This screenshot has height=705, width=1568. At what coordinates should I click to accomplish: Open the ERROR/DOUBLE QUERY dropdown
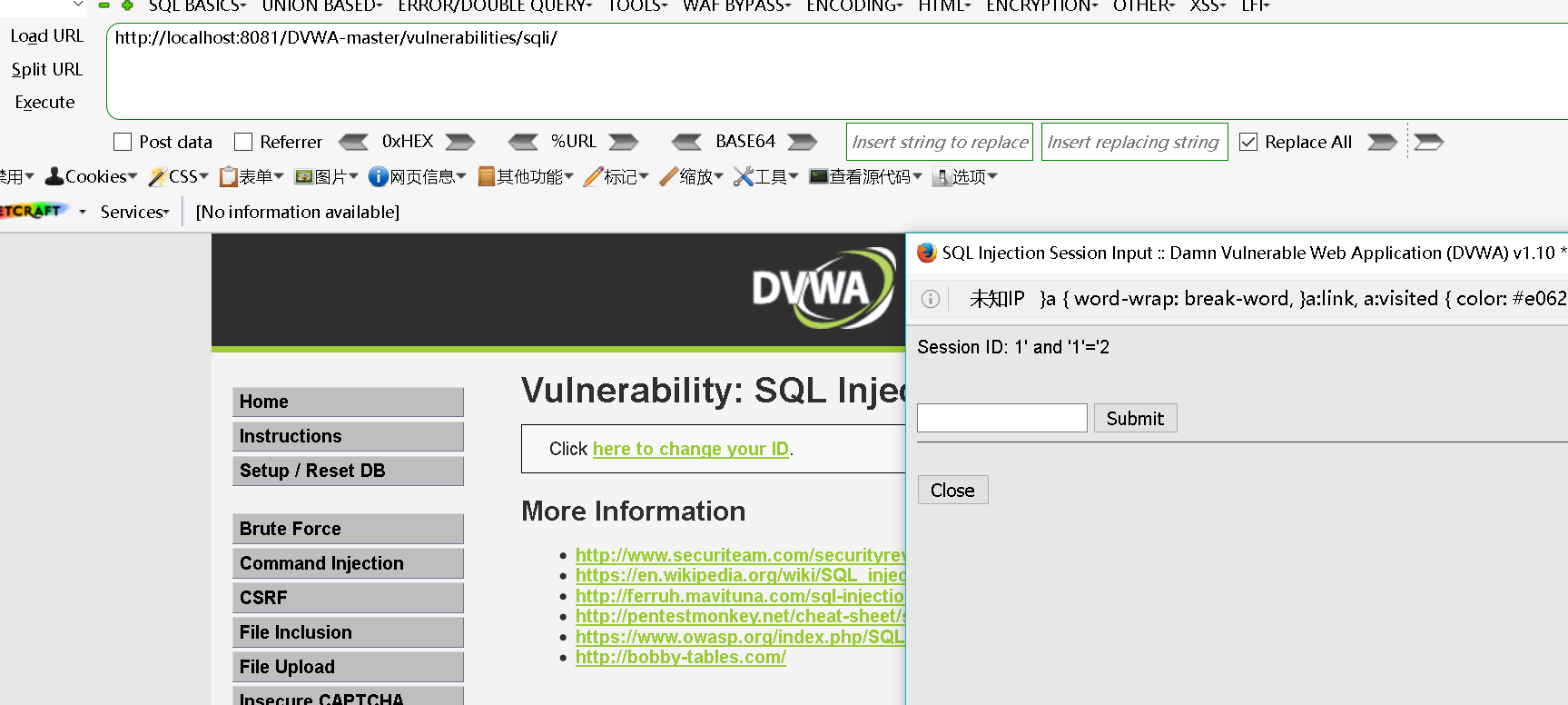coord(495,5)
